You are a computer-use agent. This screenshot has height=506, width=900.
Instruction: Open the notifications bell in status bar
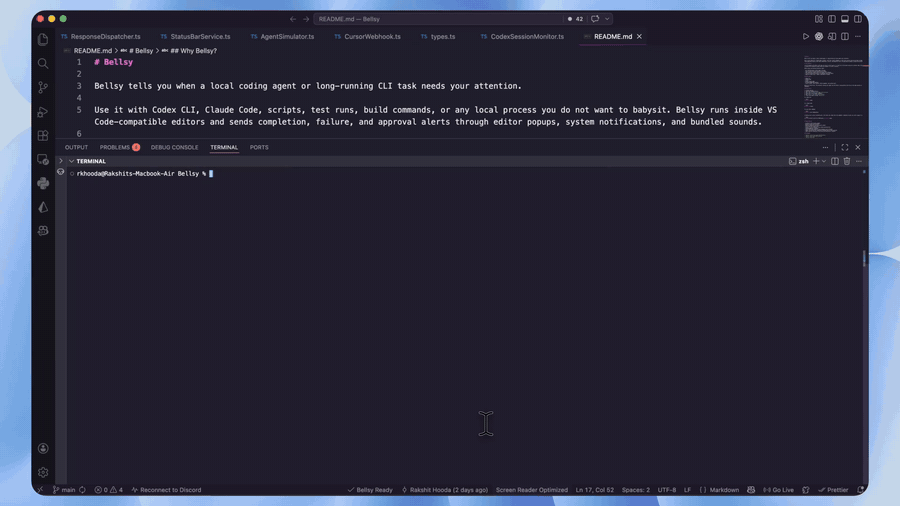click(860, 490)
